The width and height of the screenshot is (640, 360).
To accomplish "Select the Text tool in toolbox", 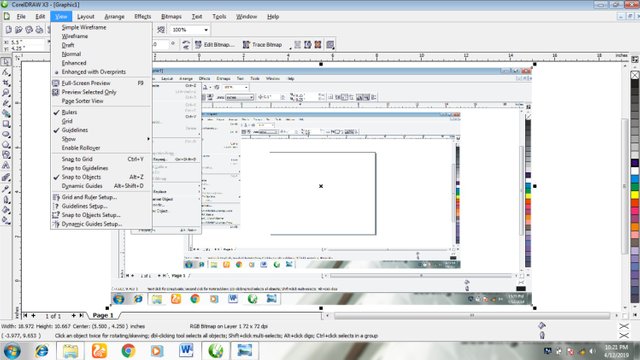I will 6,165.
